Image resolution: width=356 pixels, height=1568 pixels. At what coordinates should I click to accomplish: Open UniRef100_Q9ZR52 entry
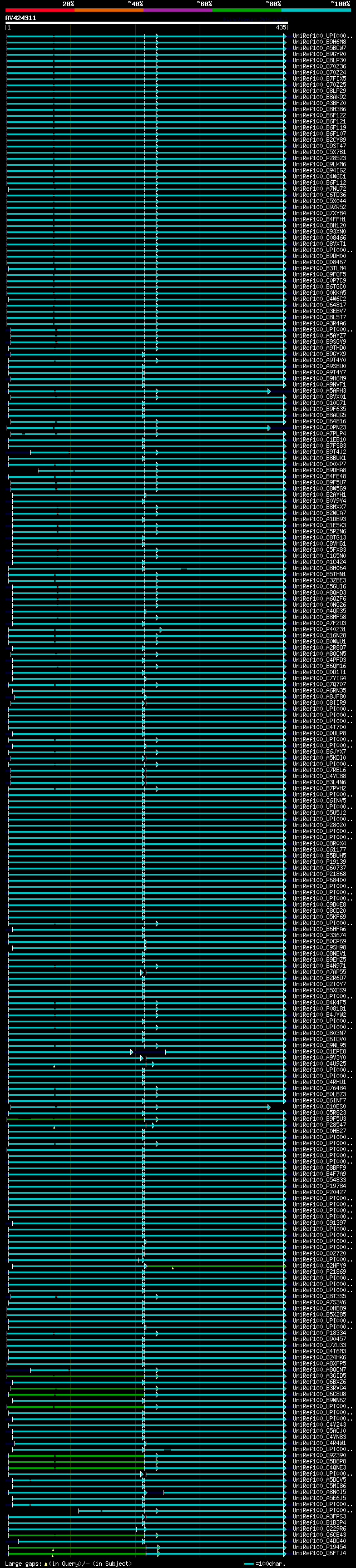(319, 207)
